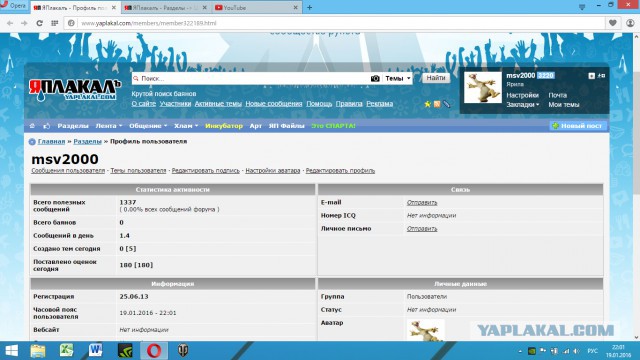This screenshot has height=360, width=640.
Task: Open the 'Новые сообщения' link
Action: pos(273,104)
